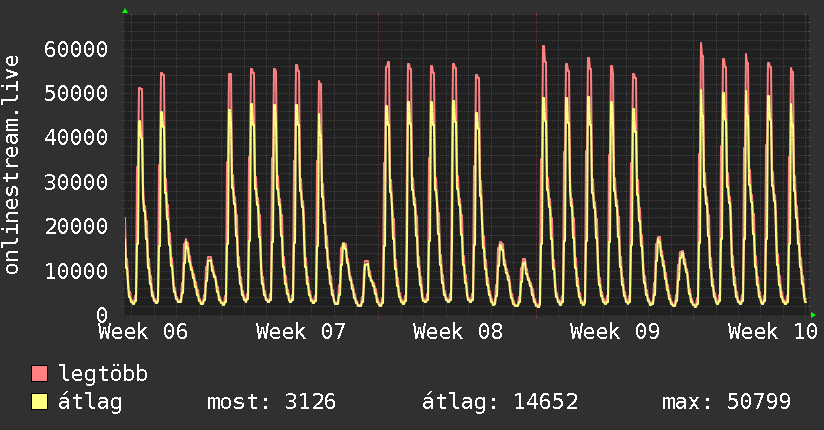Image resolution: width=824 pixels, height=430 pixels.
Task: Click the Week 09 axis label
Action: (x=615, y=332)
